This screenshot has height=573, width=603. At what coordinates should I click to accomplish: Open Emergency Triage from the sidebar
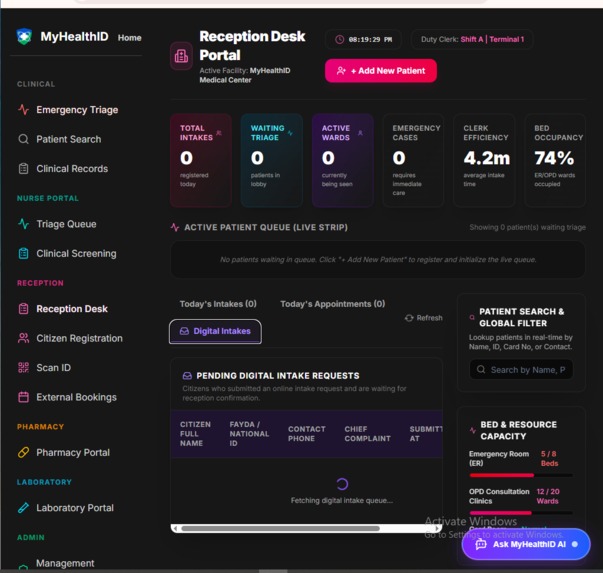point(77,110)
